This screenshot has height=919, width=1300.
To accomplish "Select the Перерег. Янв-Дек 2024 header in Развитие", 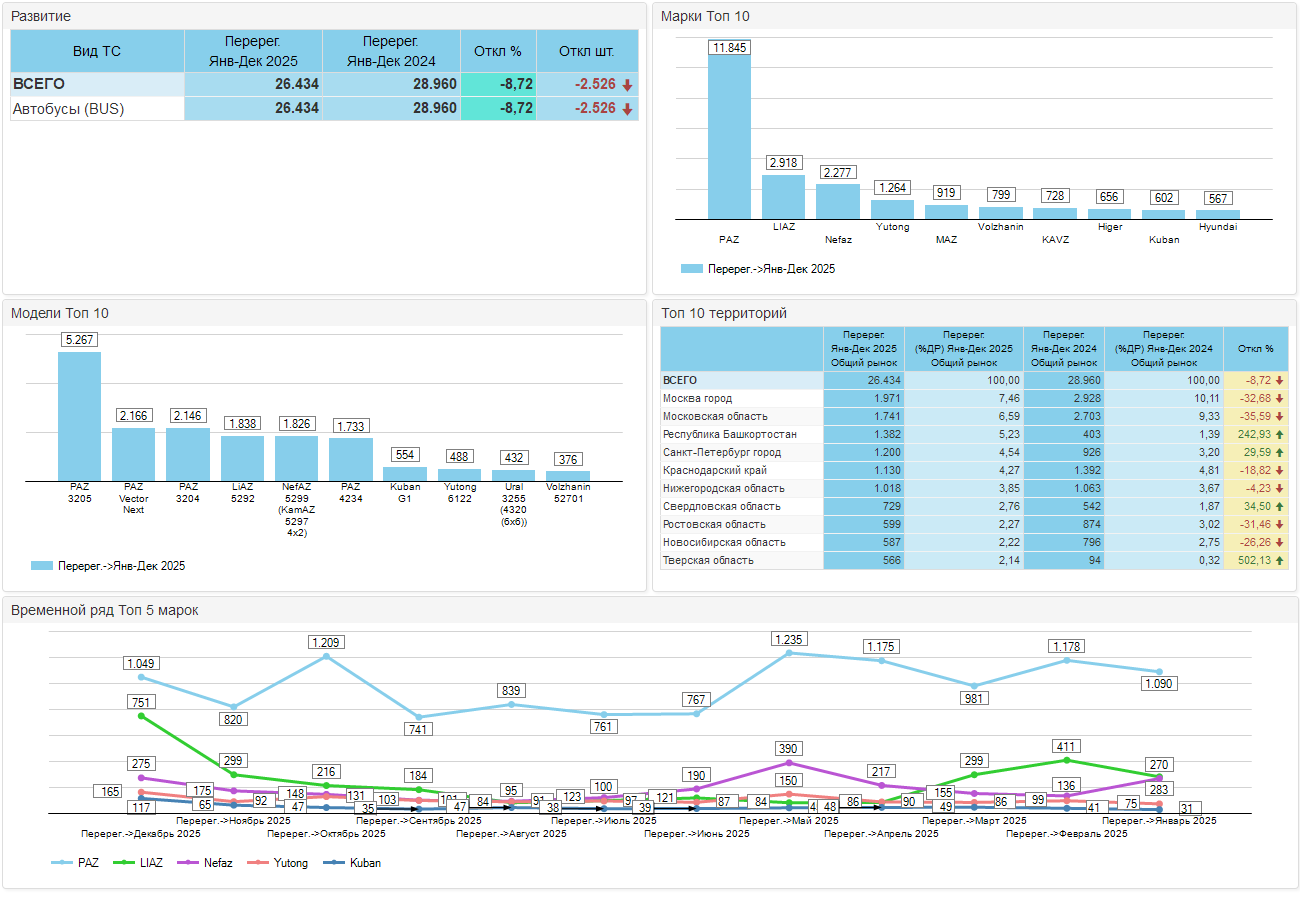I will [391, 50].
